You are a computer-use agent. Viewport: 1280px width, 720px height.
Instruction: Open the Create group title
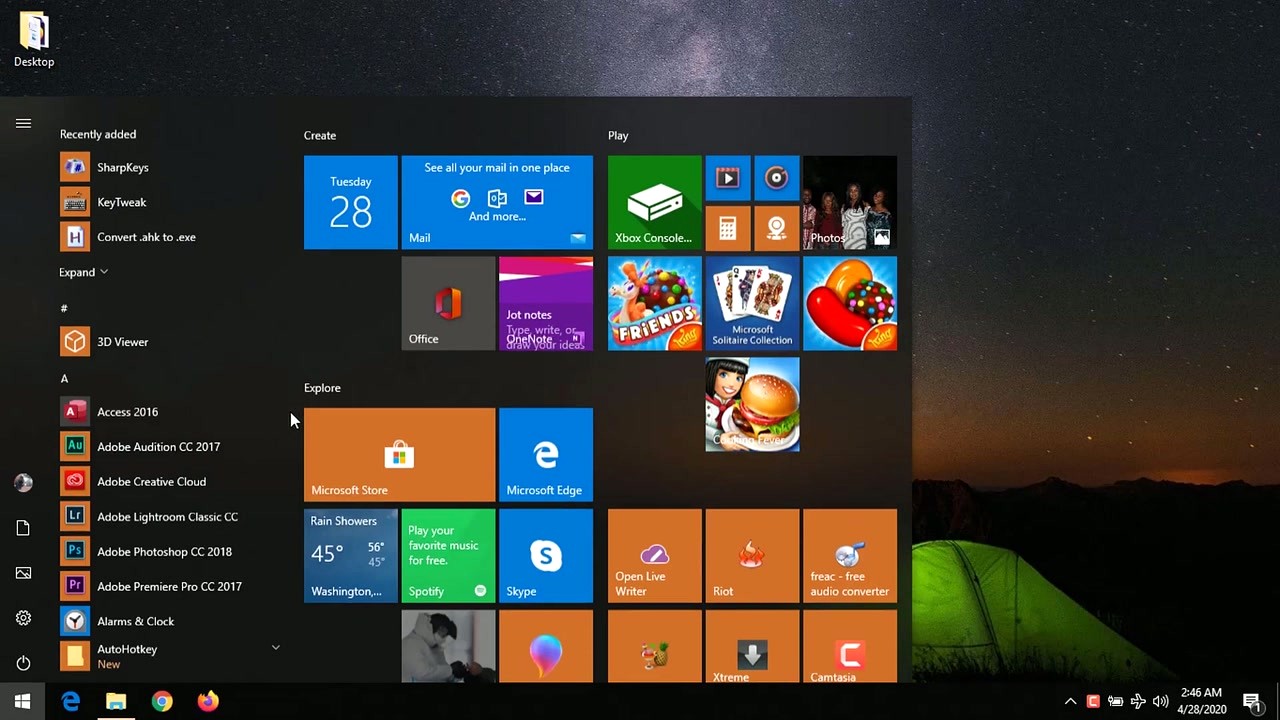(320, 135)
